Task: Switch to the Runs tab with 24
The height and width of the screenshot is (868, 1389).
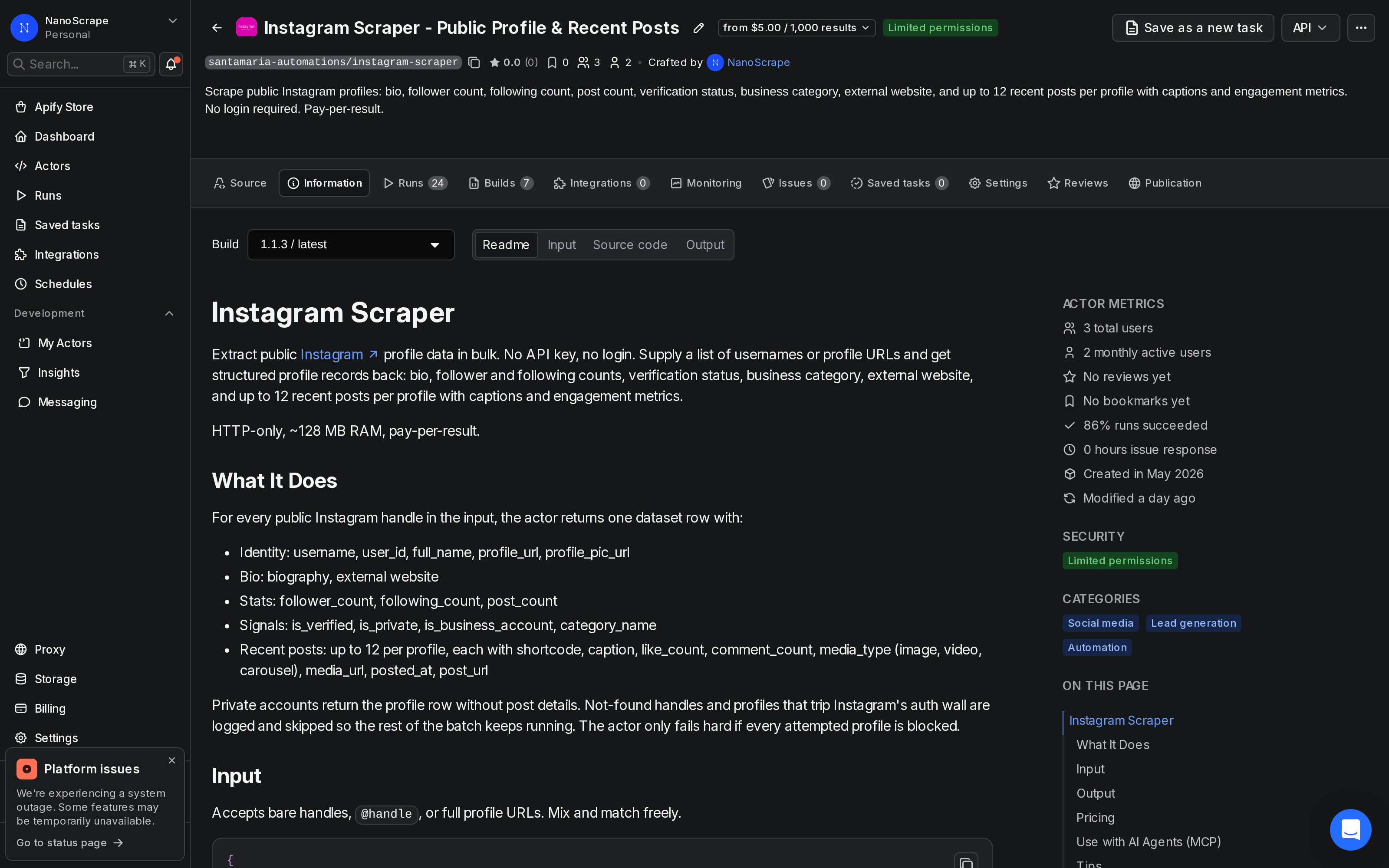Action: [x=415, y=183]
